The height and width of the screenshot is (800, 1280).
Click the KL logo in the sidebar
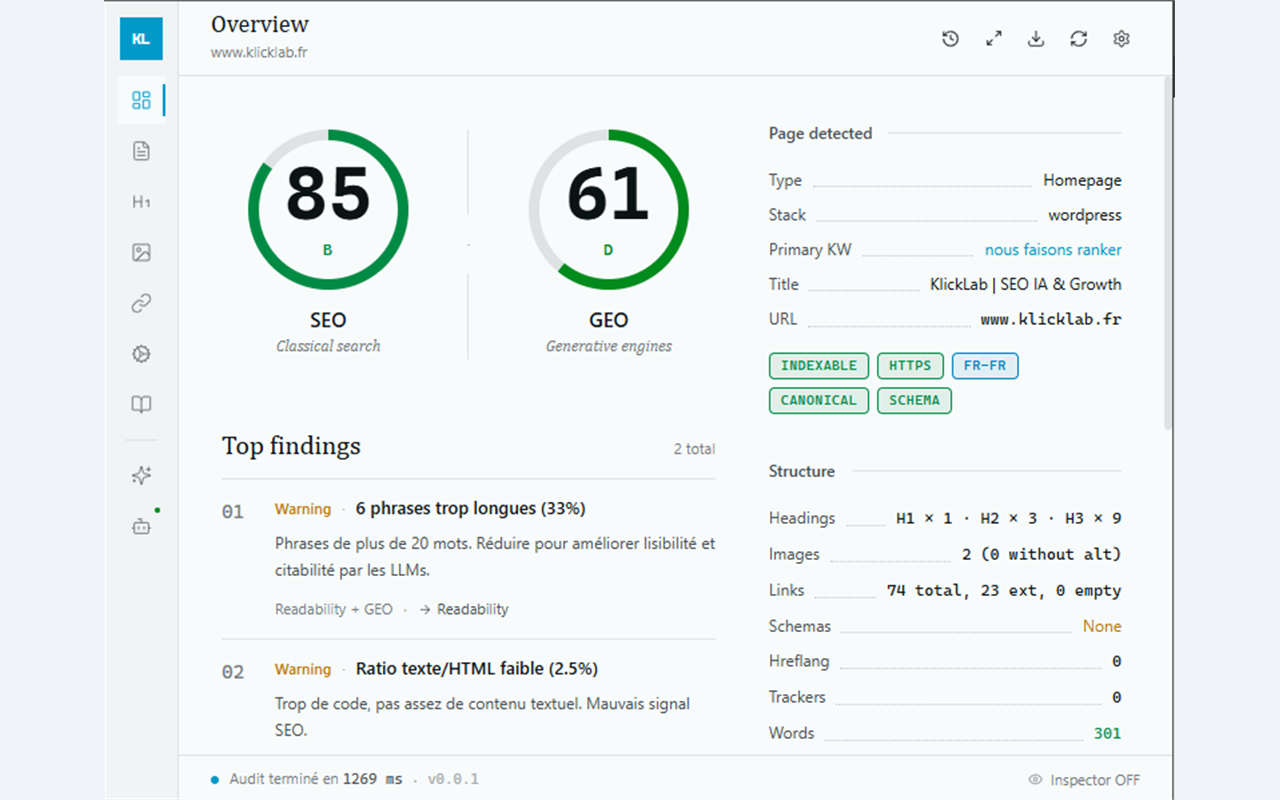(141, 39)
